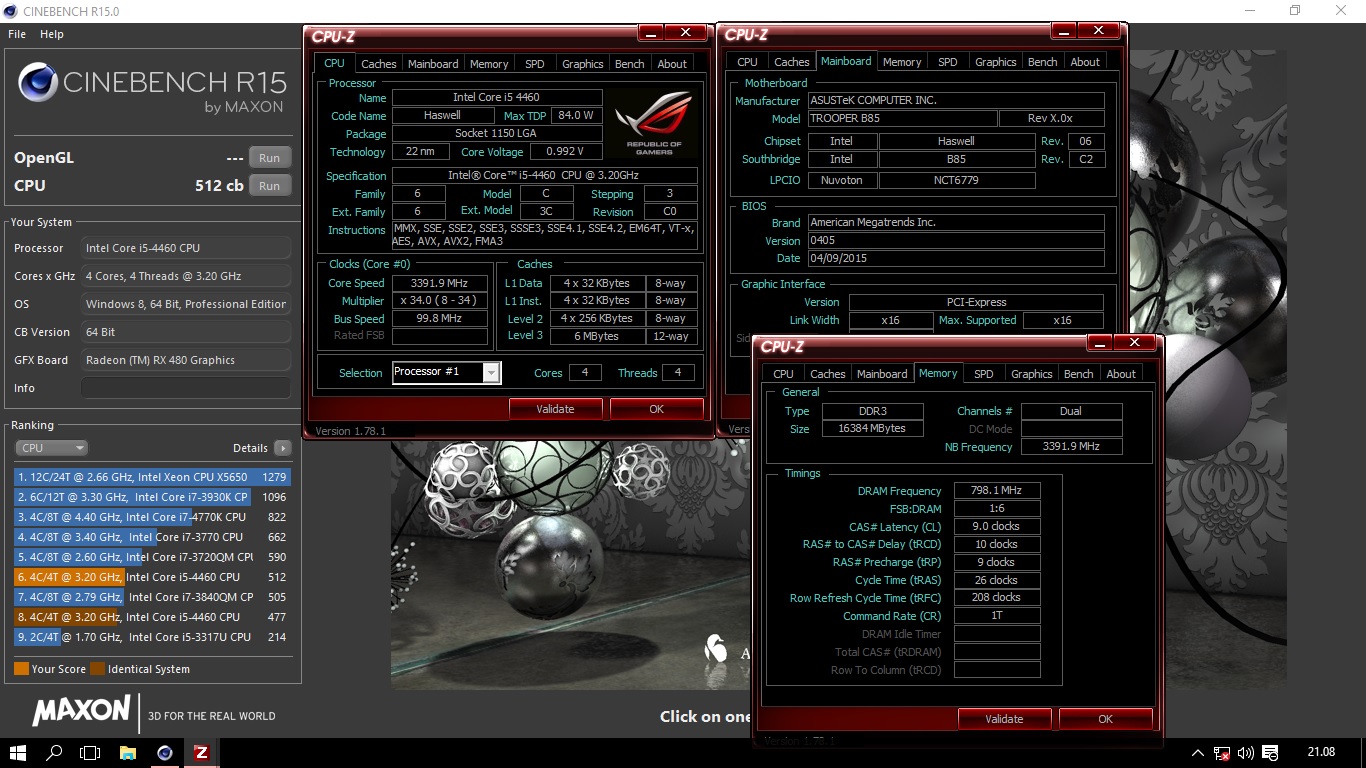The image size is (1366, 768).
Task: Open the network status tray icon
Action: point(1222,752)
